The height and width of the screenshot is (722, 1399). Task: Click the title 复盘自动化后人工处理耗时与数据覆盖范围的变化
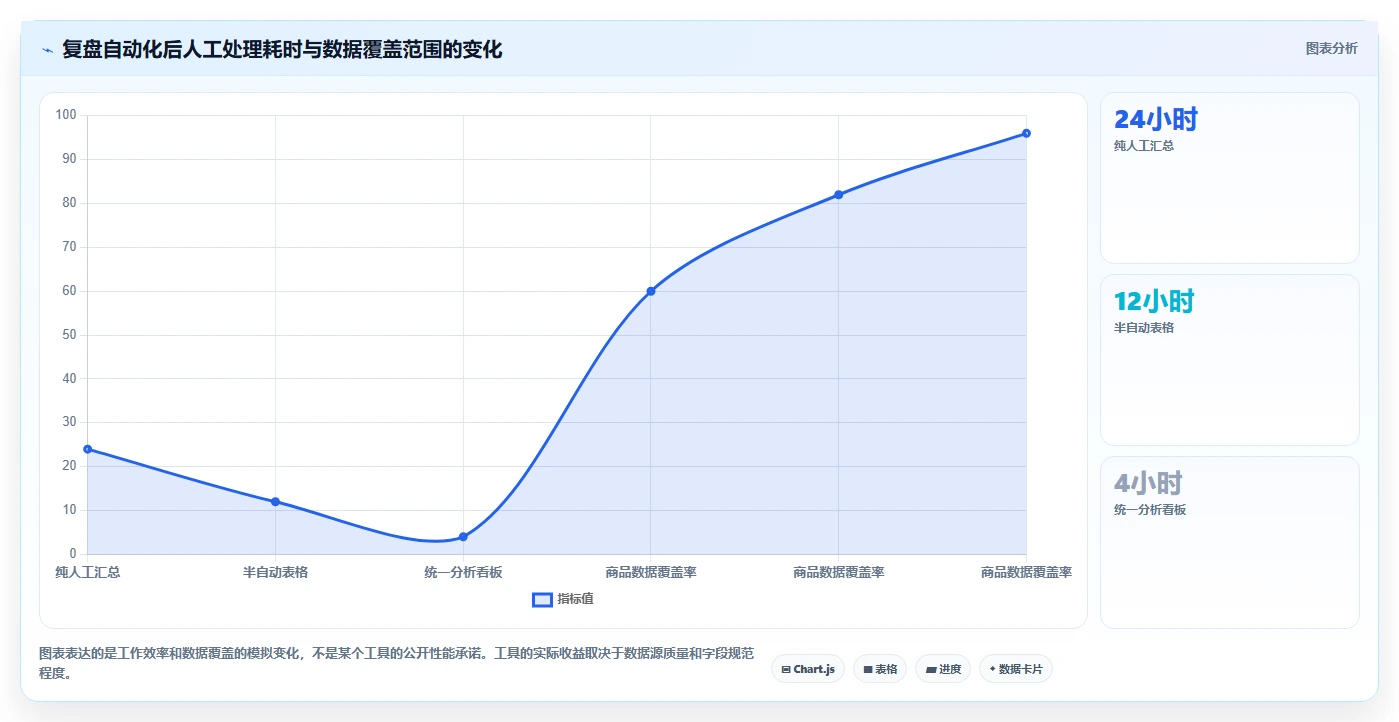tap(282, 49)
